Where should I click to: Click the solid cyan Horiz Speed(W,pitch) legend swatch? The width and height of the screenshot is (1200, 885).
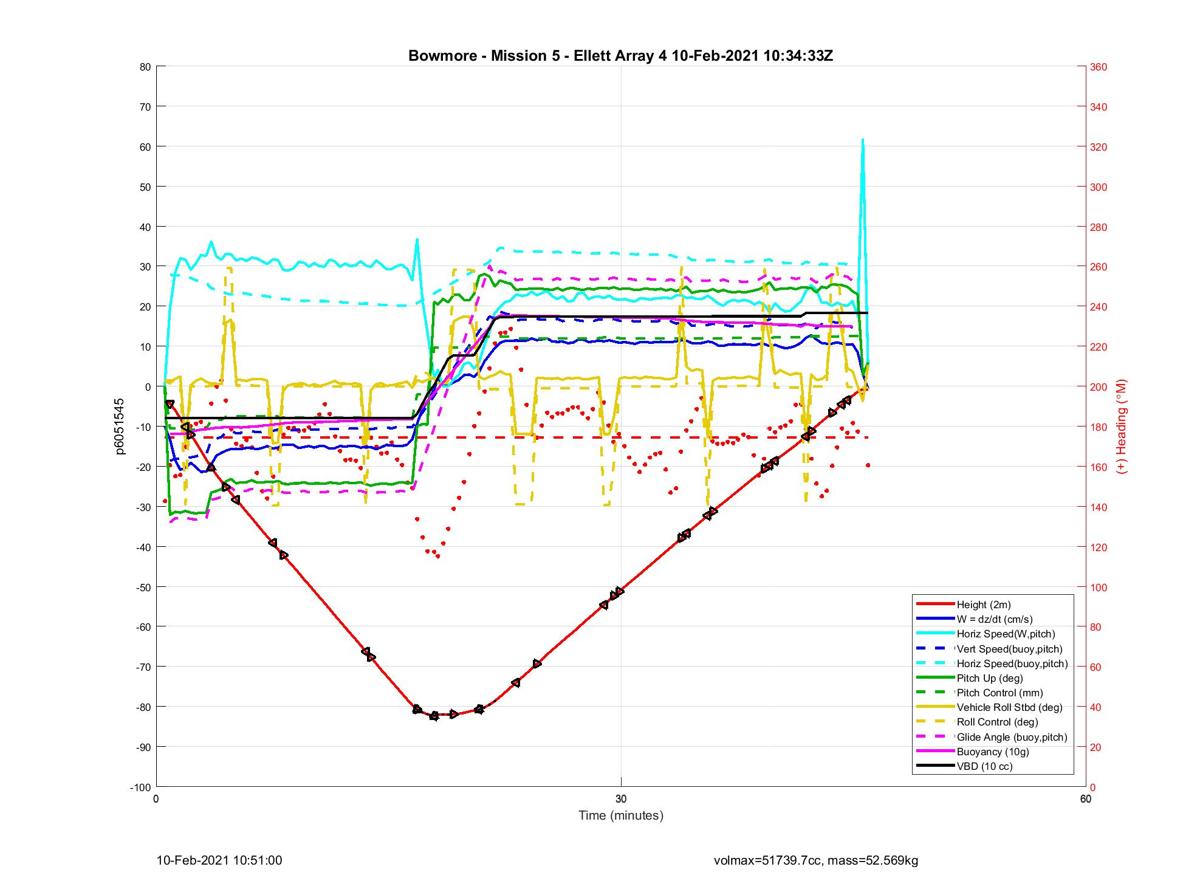pos(934,634)
